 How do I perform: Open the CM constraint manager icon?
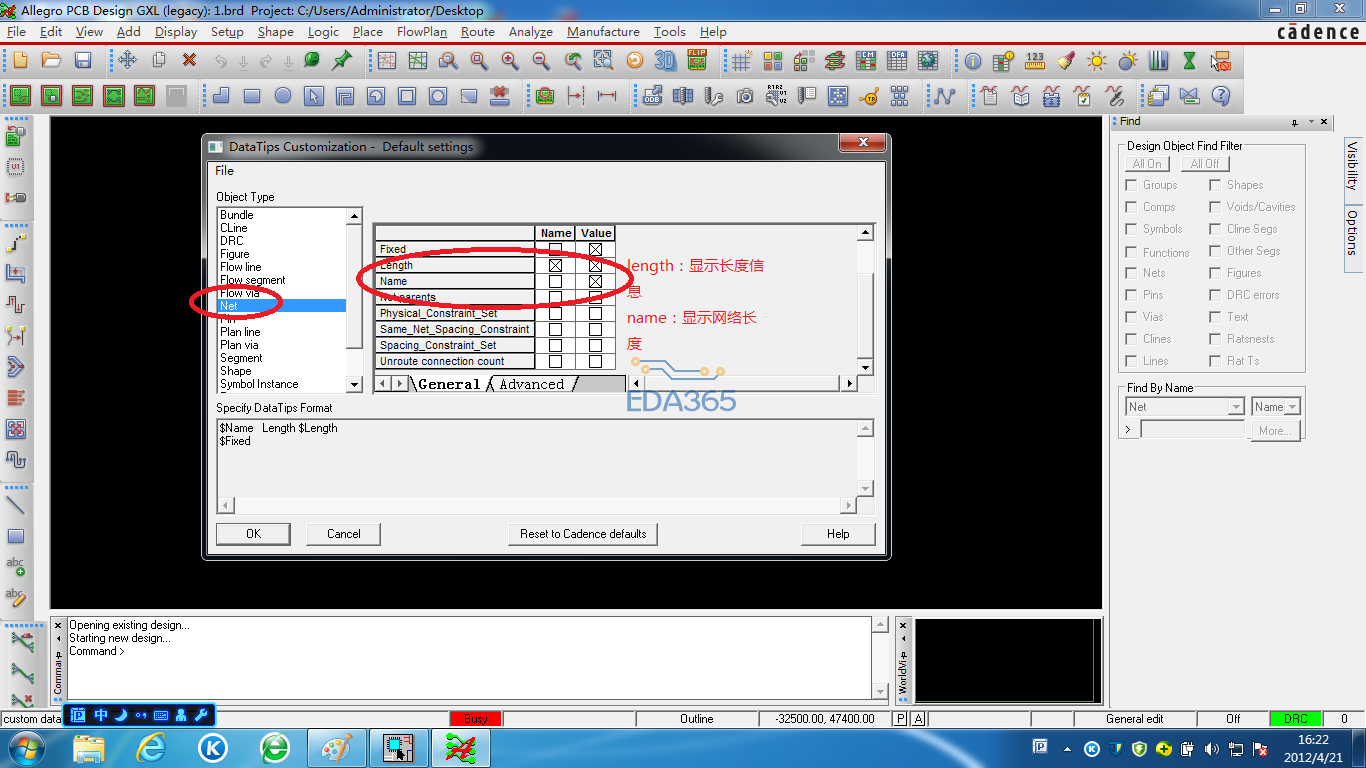click(x=866, y=61)
